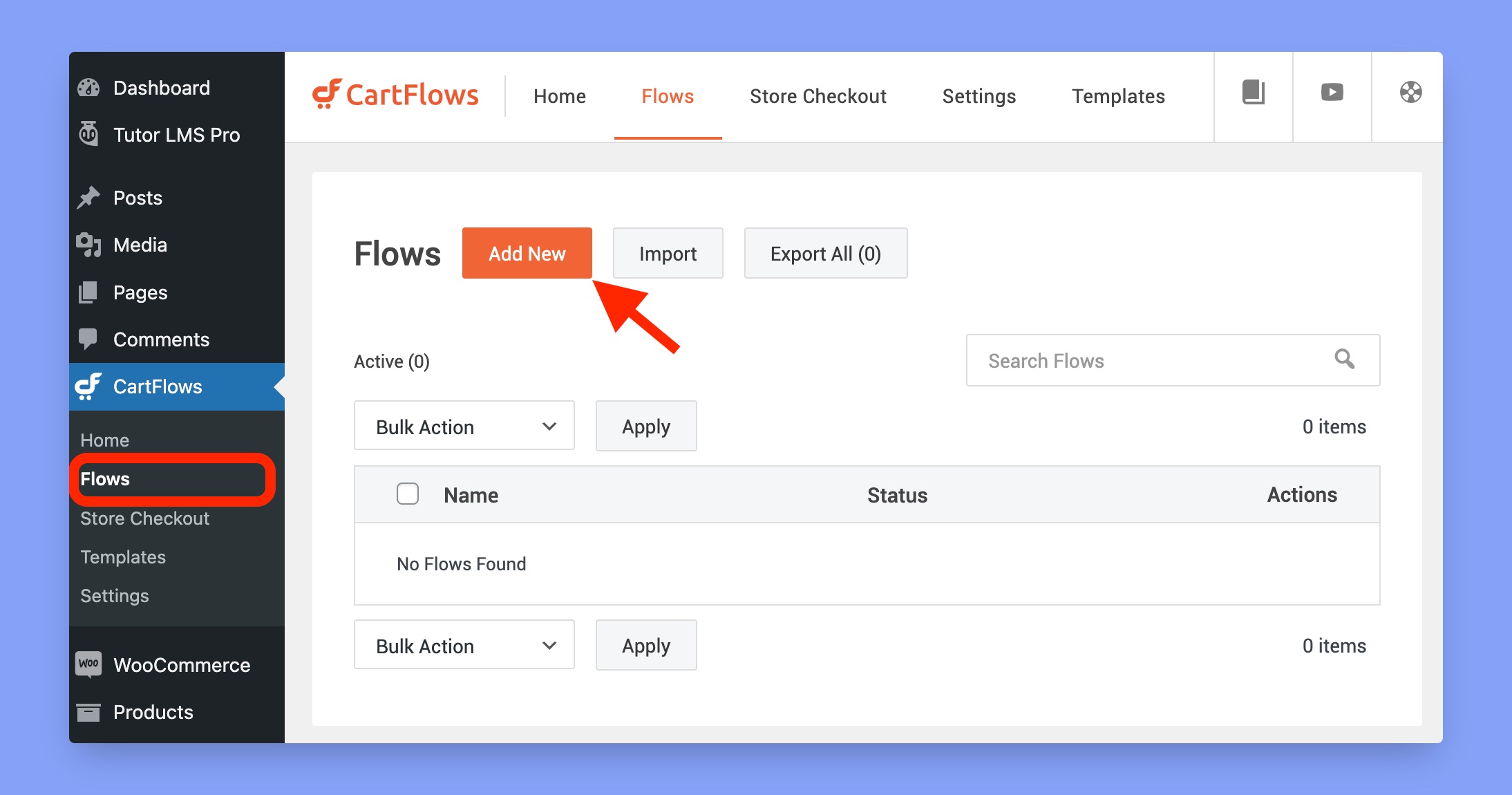Screen dimensions: 1512x795
Task: Click the Status column header
Action: (897, 495)
